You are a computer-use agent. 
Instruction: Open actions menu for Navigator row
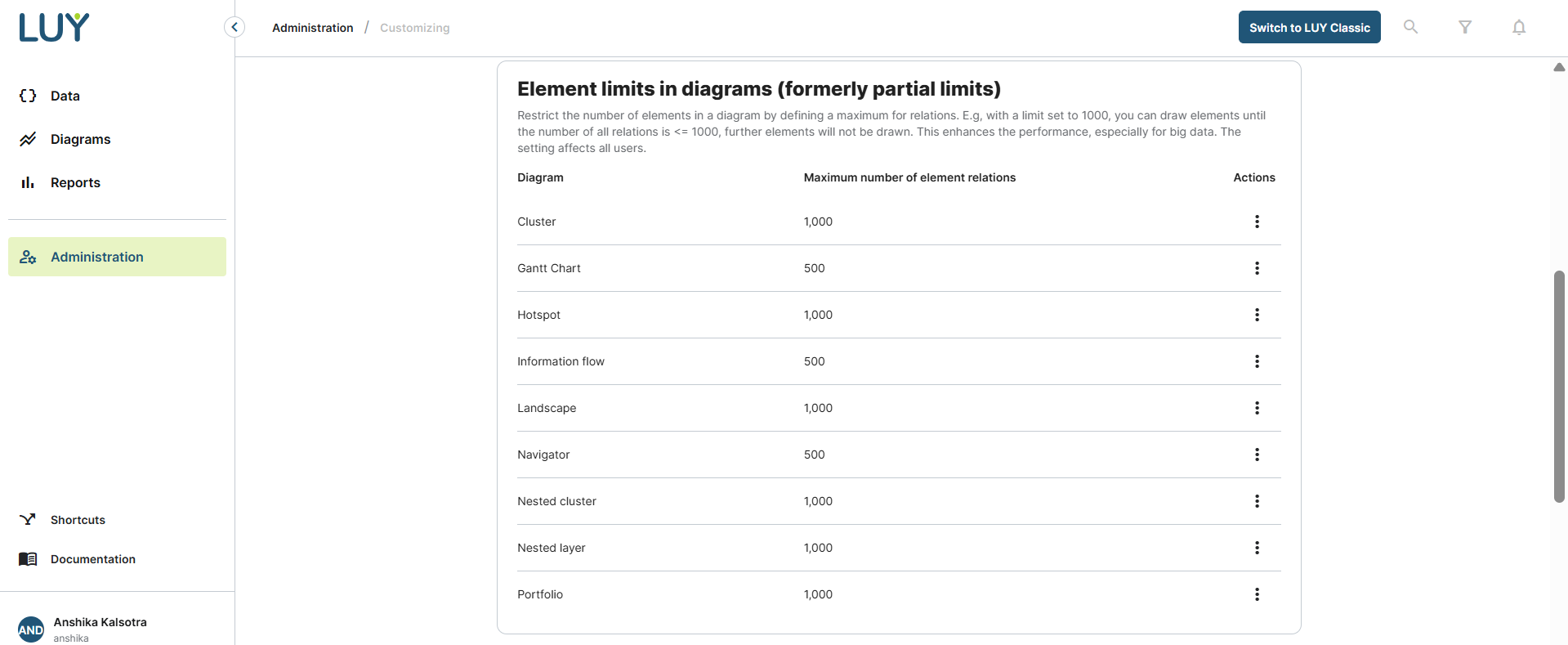pos(1257,455)
